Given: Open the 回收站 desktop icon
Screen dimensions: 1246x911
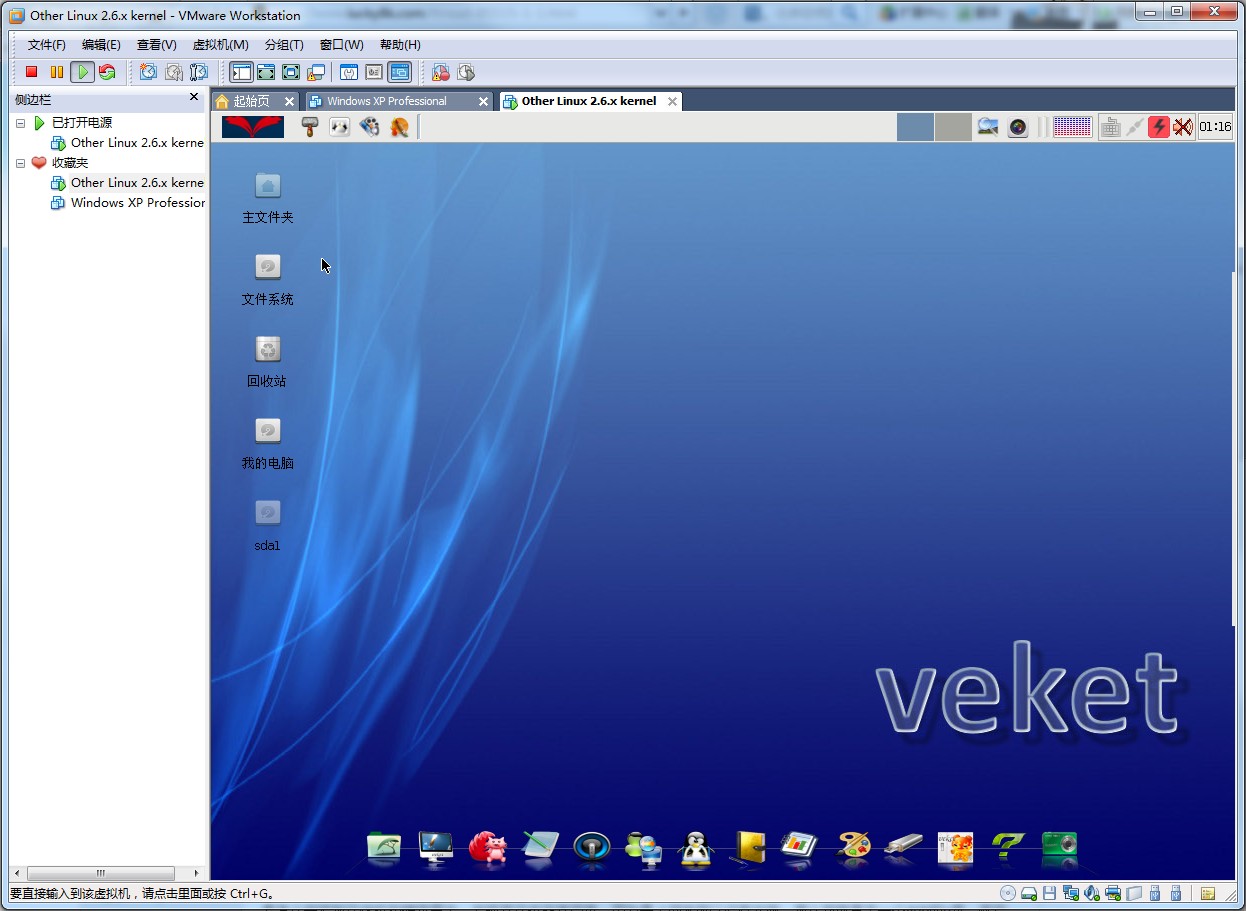Looking at the screenshot, I should 267,361.
